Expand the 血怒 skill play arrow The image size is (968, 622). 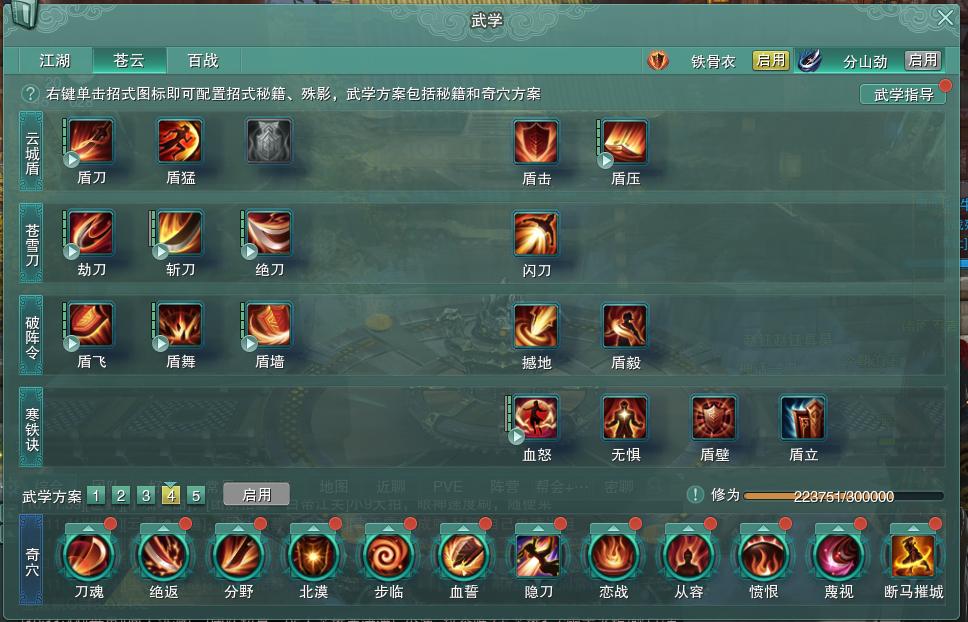point(516,436)
